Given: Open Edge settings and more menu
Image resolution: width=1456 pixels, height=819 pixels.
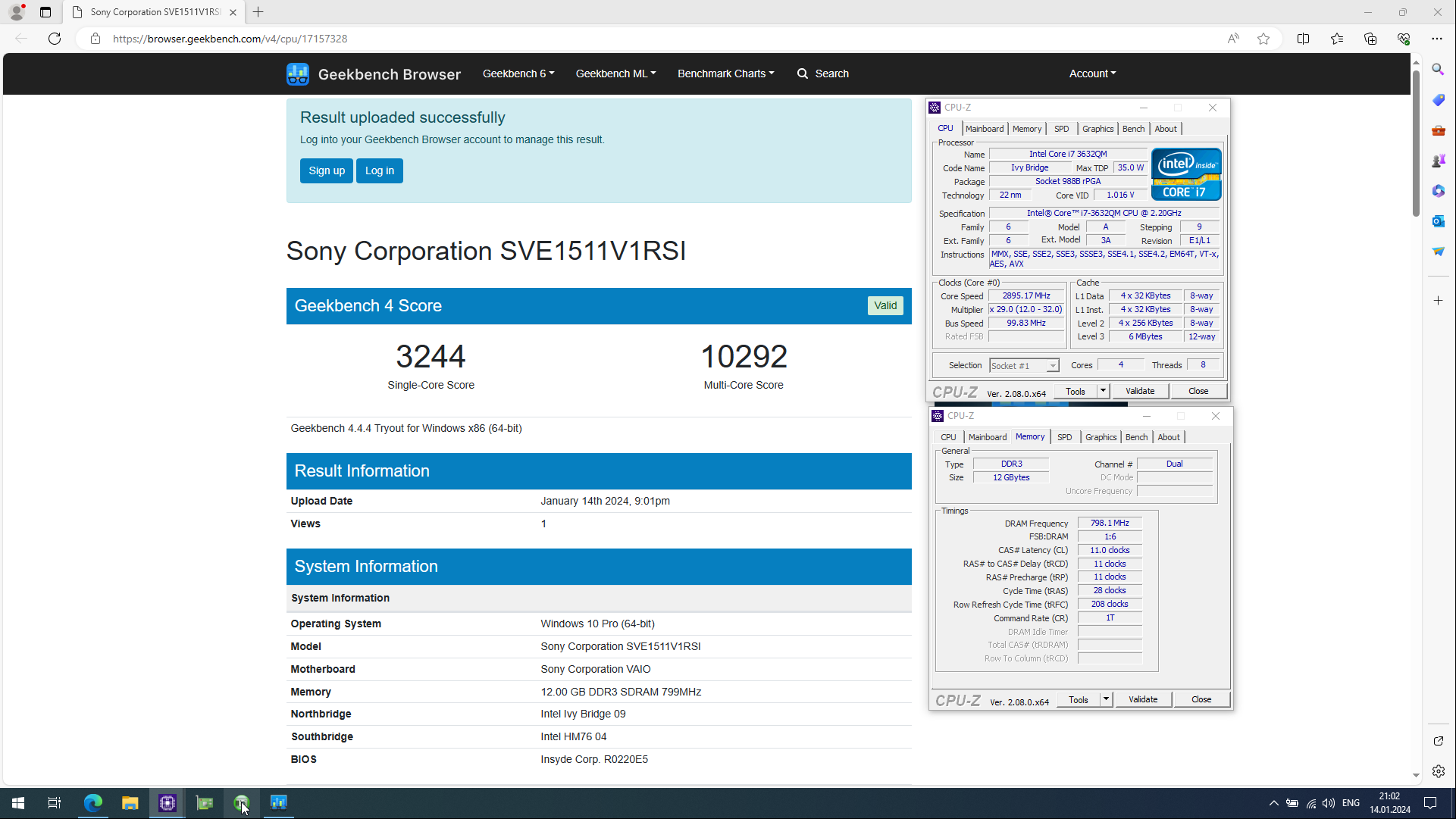Looking at the screenshot, I should [x=1437, y=39].
